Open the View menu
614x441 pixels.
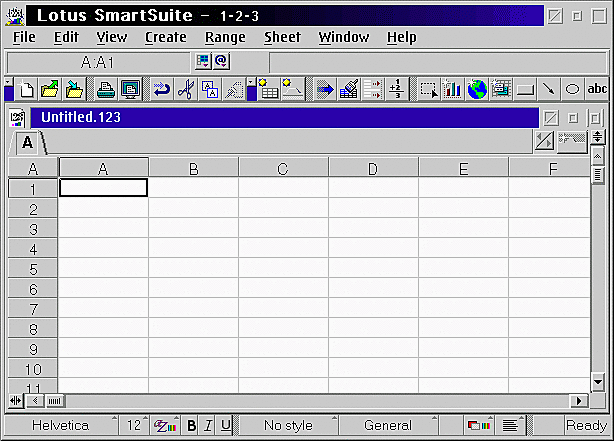[112, 37]
